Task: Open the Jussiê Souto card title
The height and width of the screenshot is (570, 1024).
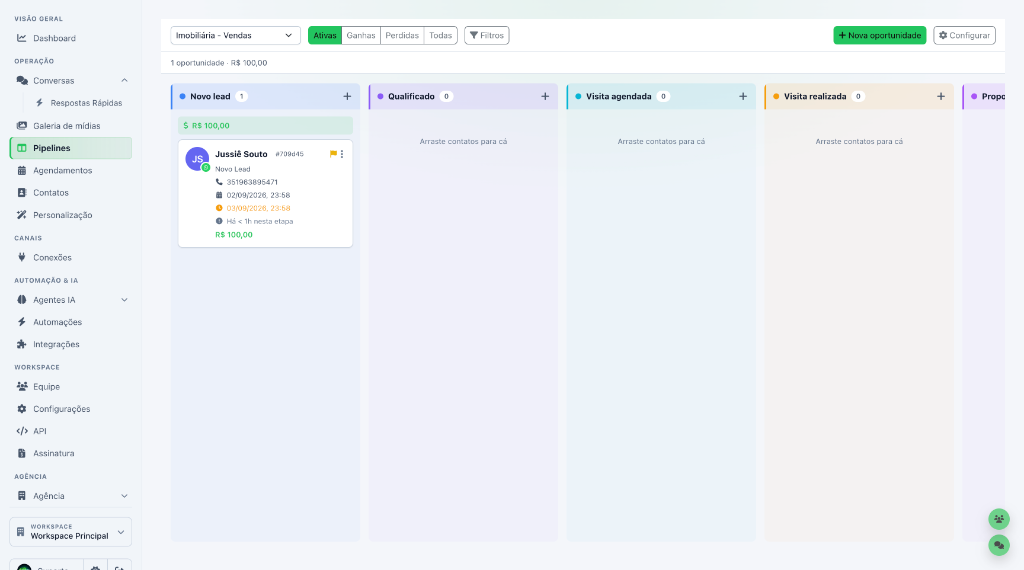Action: point(241,154)
